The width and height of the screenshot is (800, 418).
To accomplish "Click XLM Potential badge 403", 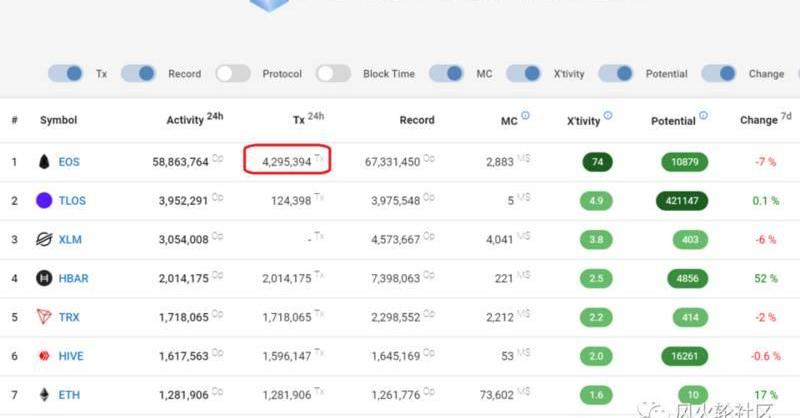I will coord(690,239).
